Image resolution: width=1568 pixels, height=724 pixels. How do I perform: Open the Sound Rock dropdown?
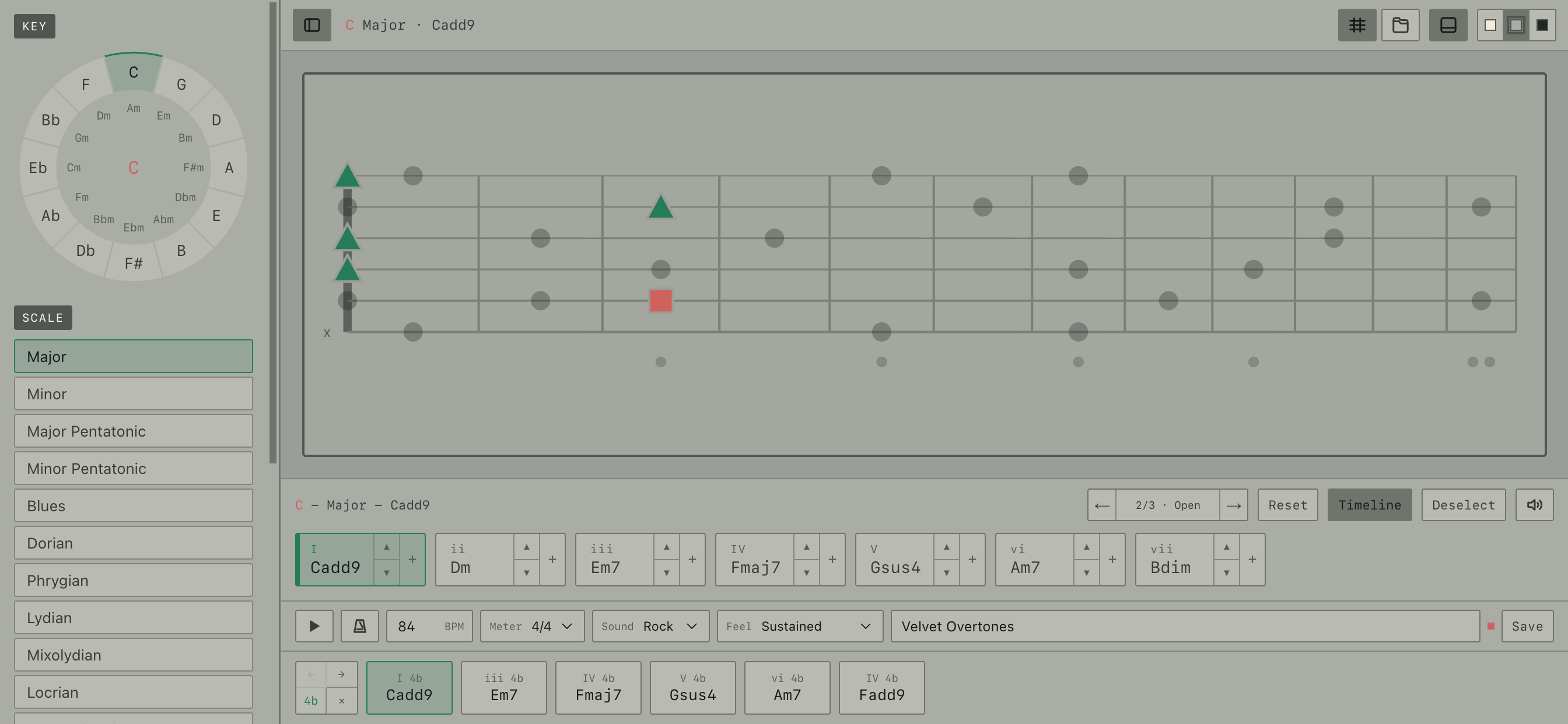650,626
